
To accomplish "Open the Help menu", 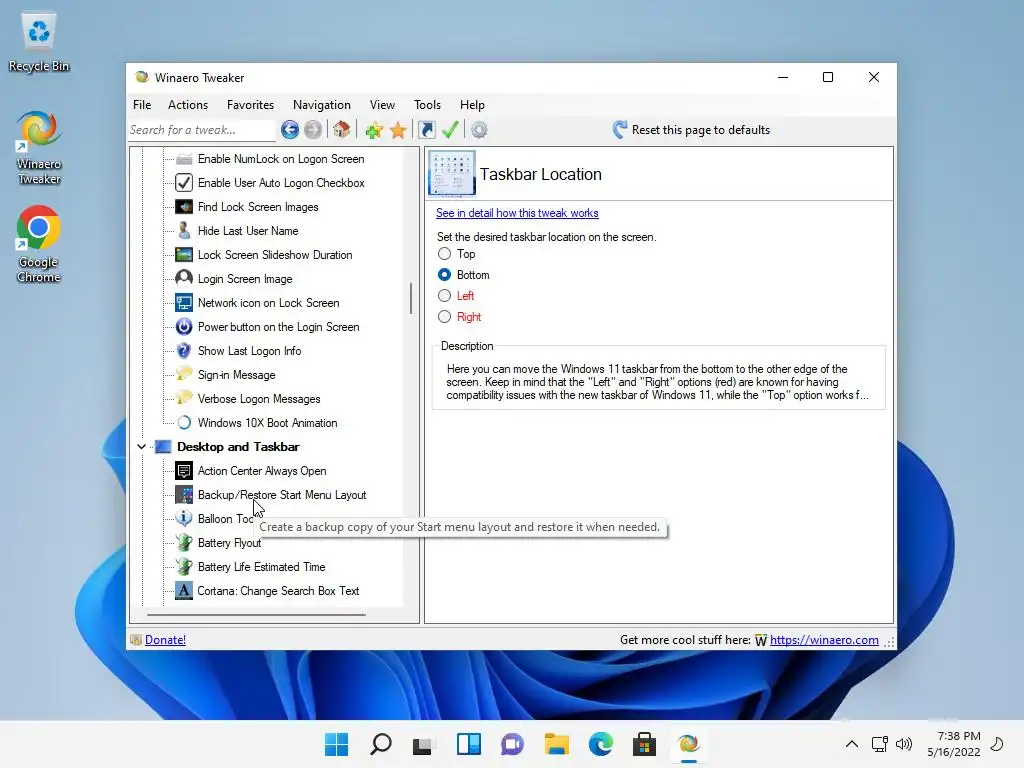I will 472,104.
